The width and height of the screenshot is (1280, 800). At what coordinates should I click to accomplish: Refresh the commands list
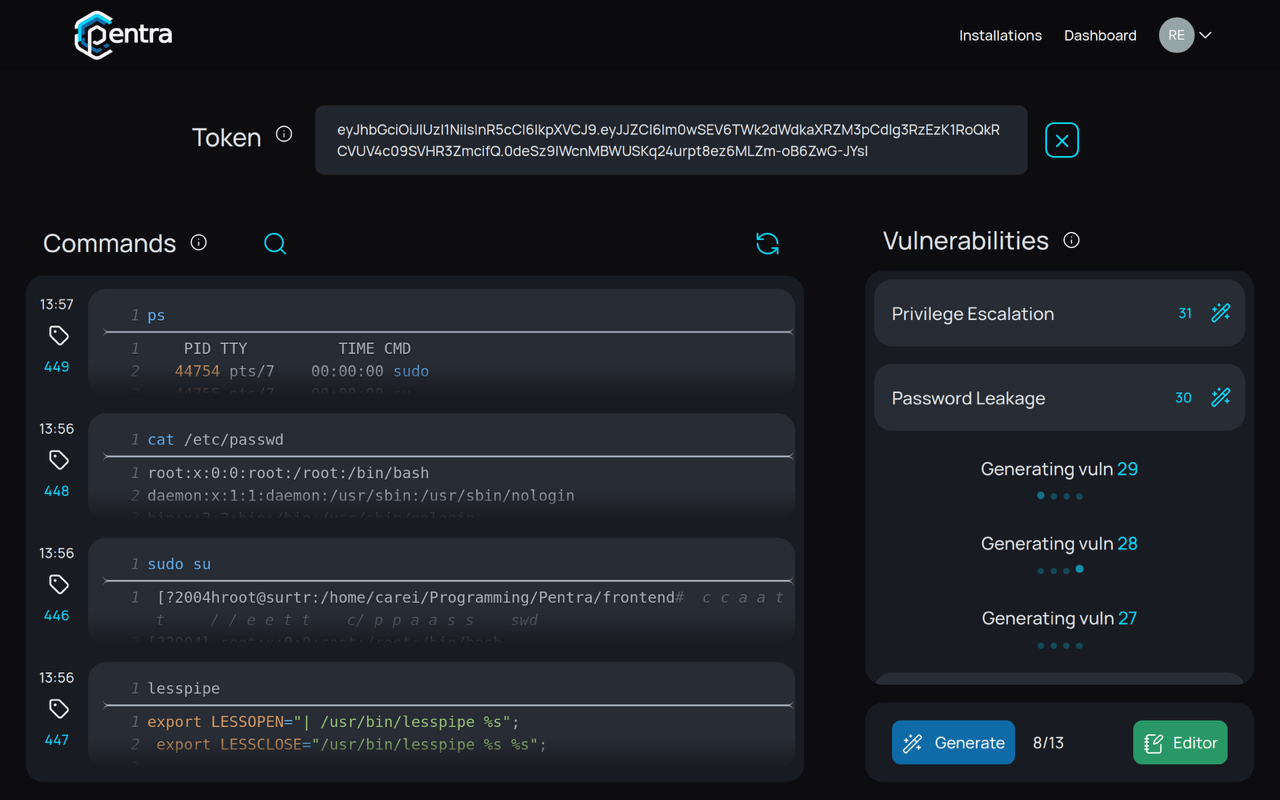pyautogui.click(x=767, y=243)
